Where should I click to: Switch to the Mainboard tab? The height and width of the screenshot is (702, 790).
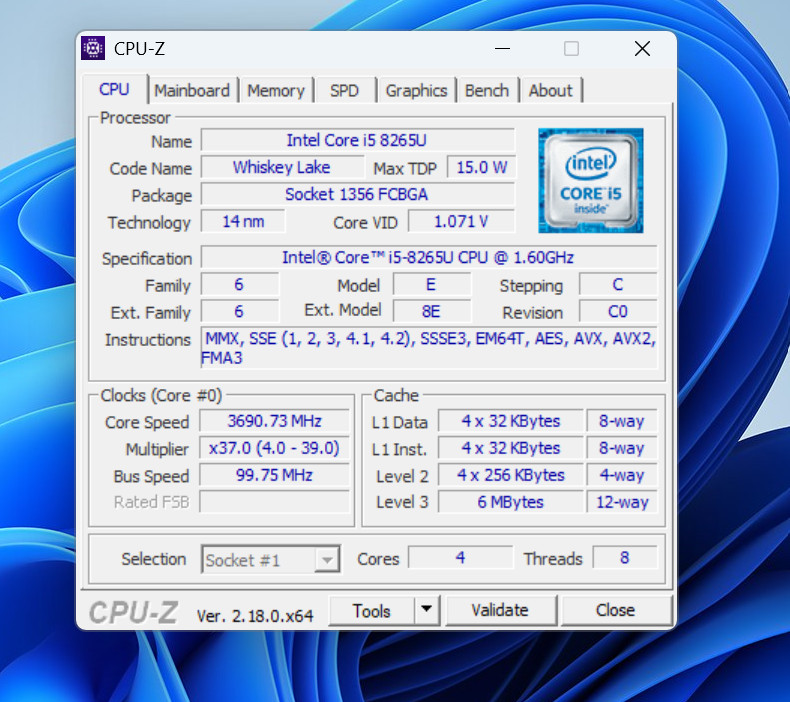(x=192, y=91)
